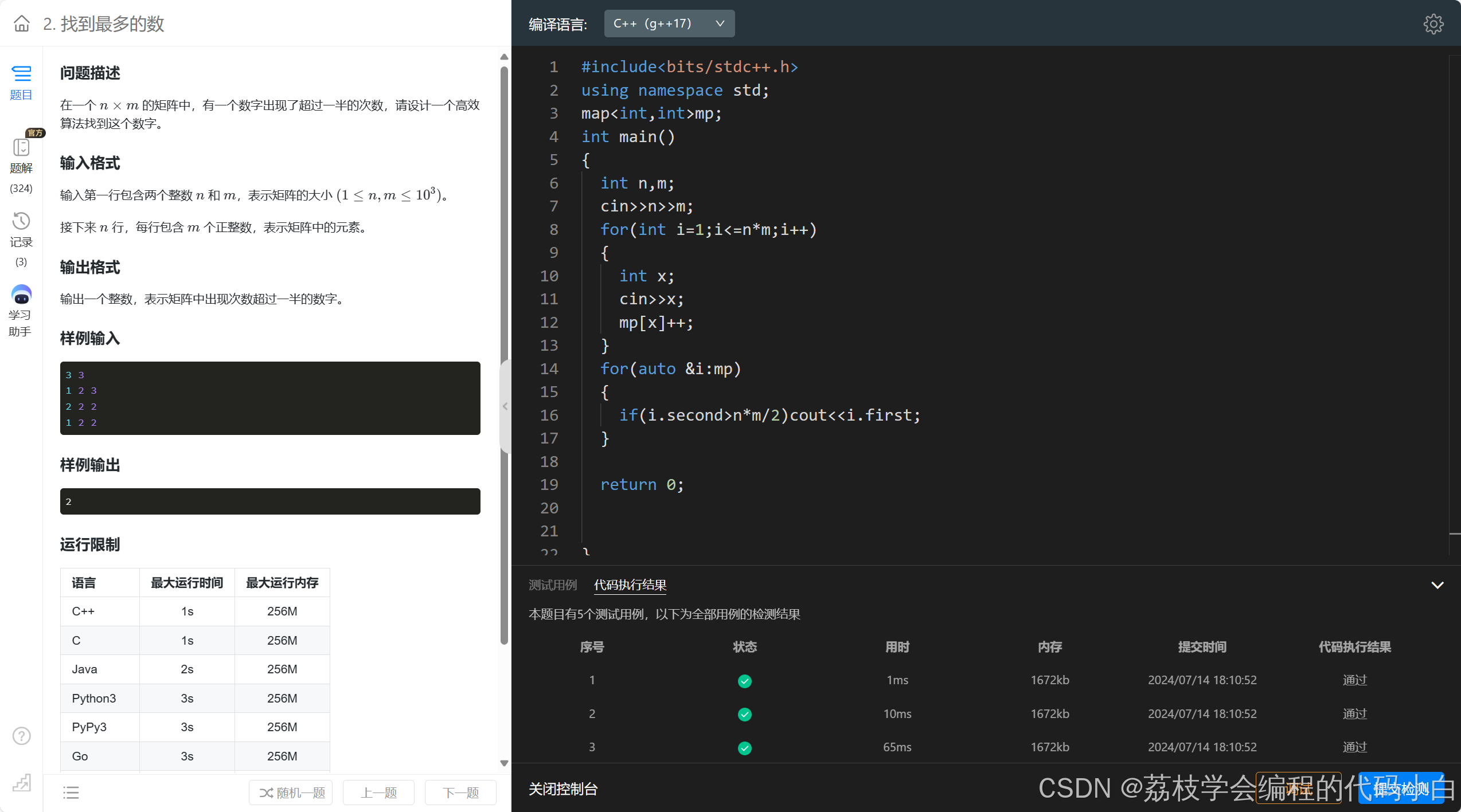Collapse the results console chevron
Image resolution: width=1461 pixels, height=812 pixels.
pos(1437,585)
